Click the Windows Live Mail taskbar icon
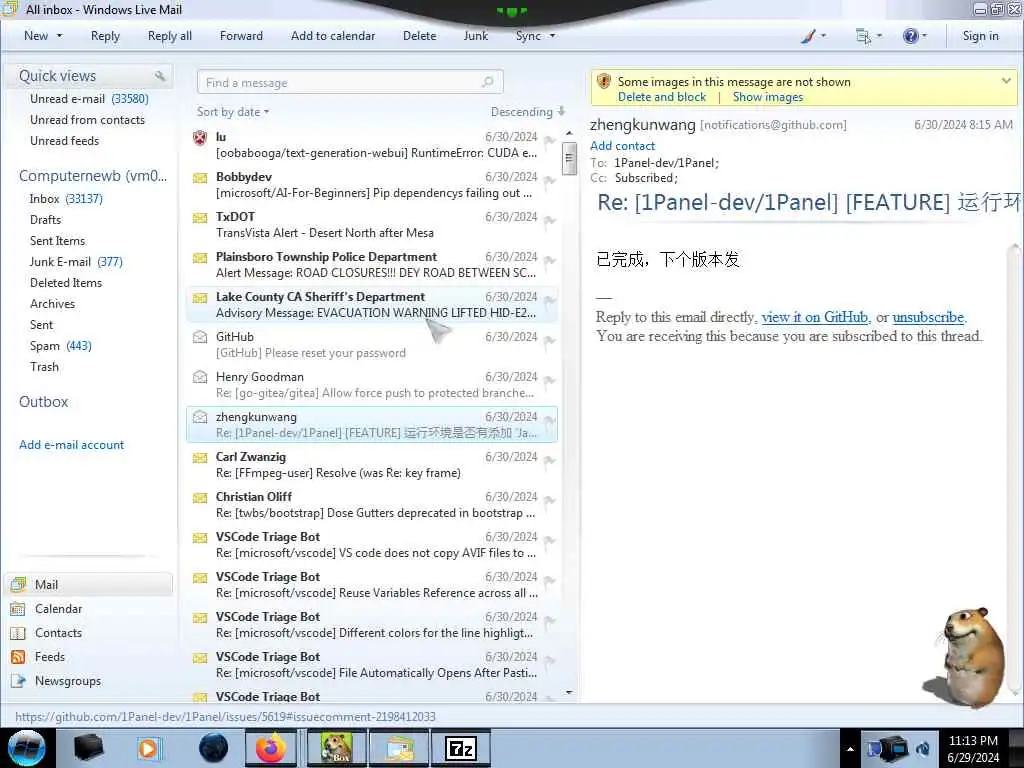The width and height of the screenshot is (1024, 768). (400, 748)
